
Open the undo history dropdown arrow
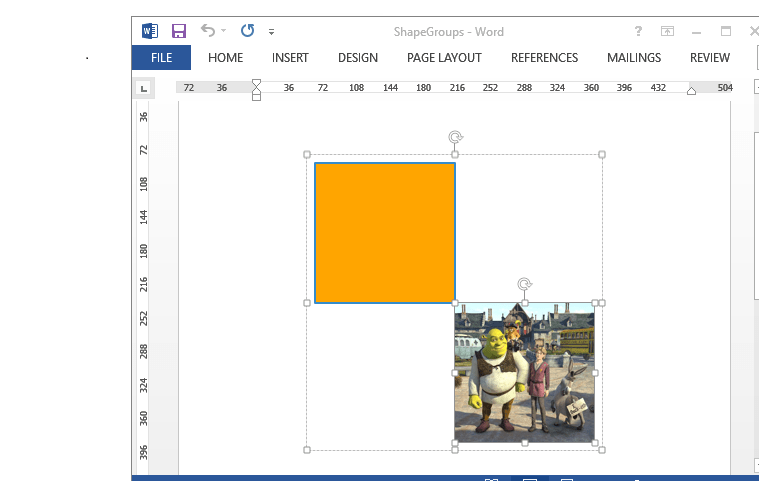click(223, 31)
